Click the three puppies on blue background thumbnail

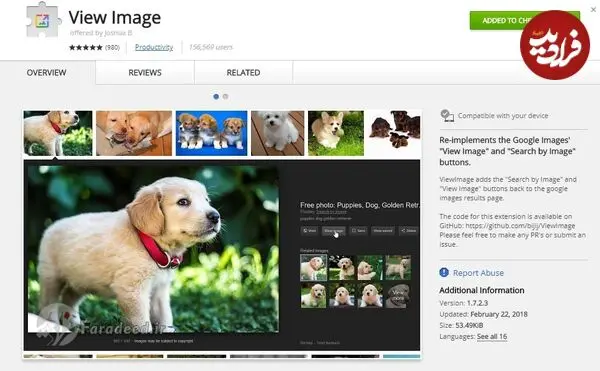pyautogui.click(x=212, y=133)
